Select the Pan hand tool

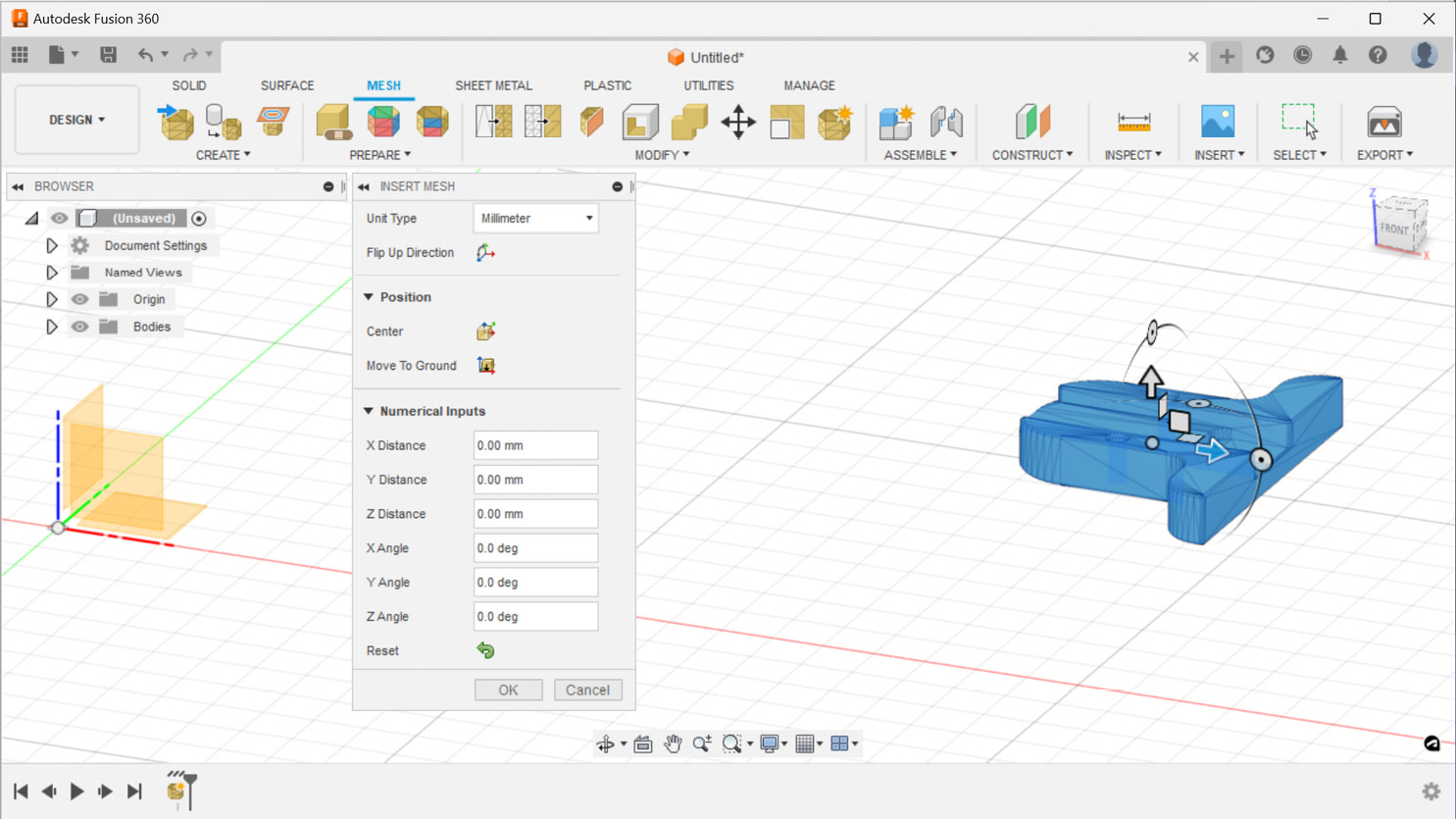(673, 743)
